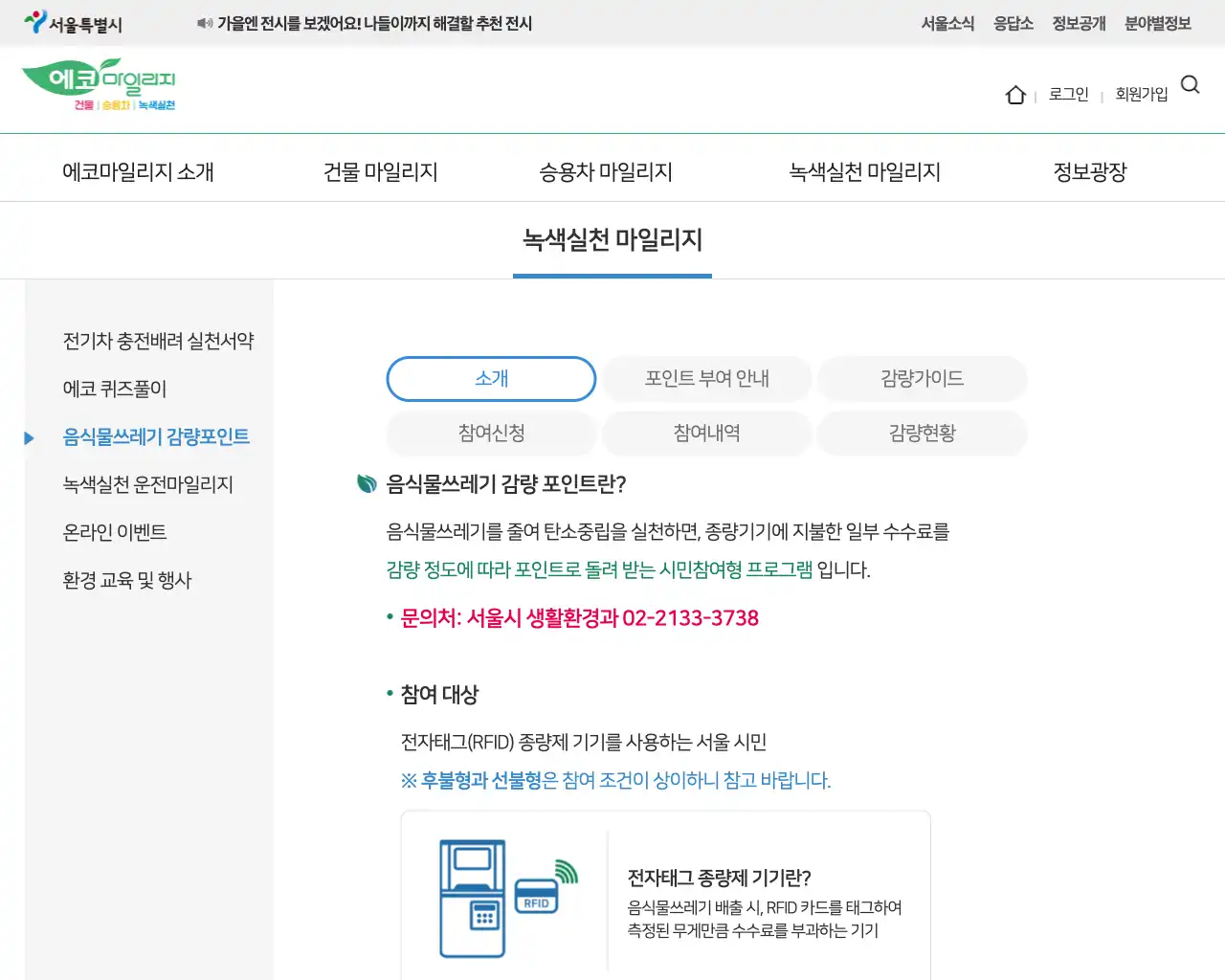The height and width of the screenshot is (980, 1225).
Task: Click the speaker announcement icon
Action: coord(205,23)
